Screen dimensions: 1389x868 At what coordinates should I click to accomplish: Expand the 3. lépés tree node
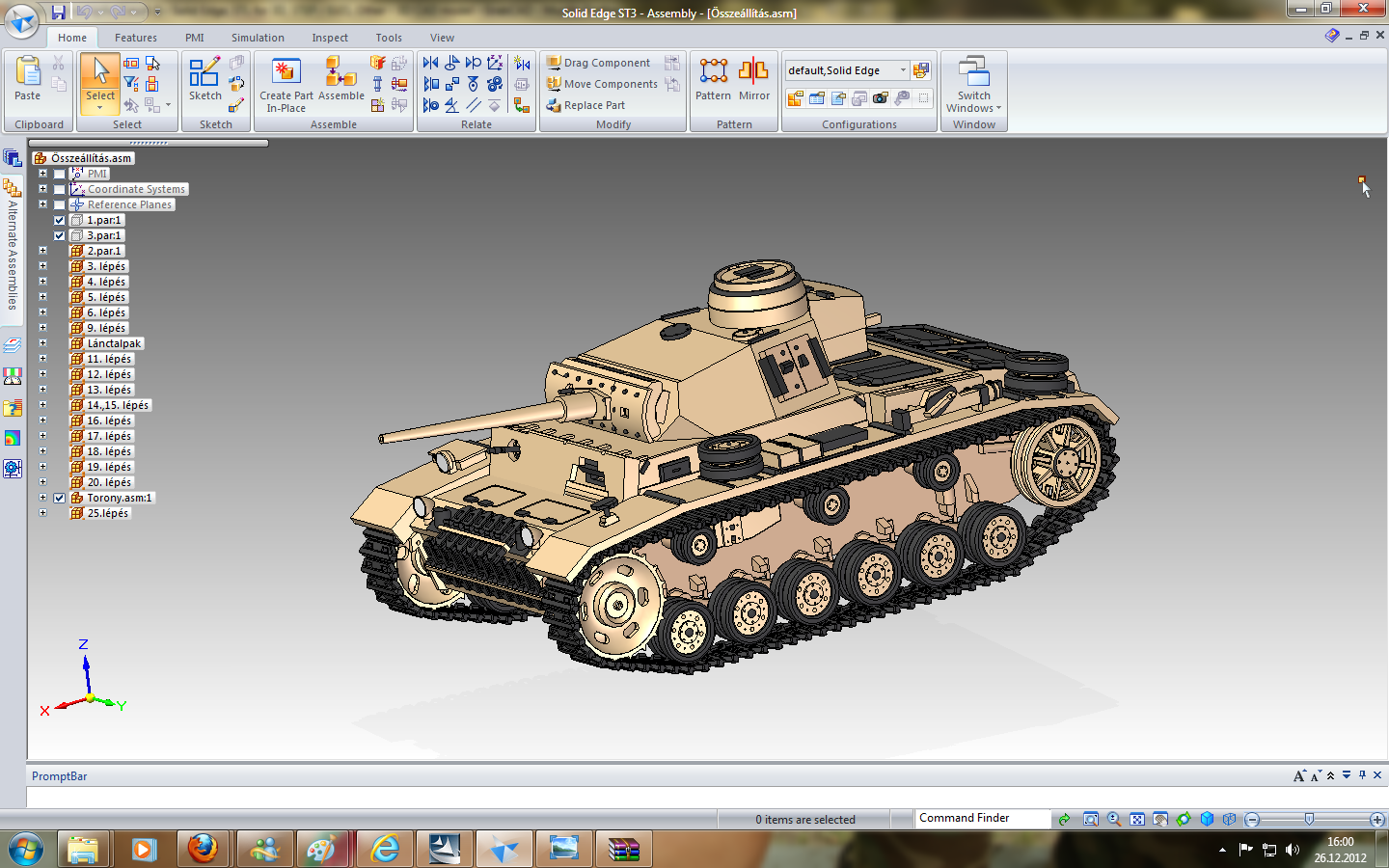(x=42, y=266)
